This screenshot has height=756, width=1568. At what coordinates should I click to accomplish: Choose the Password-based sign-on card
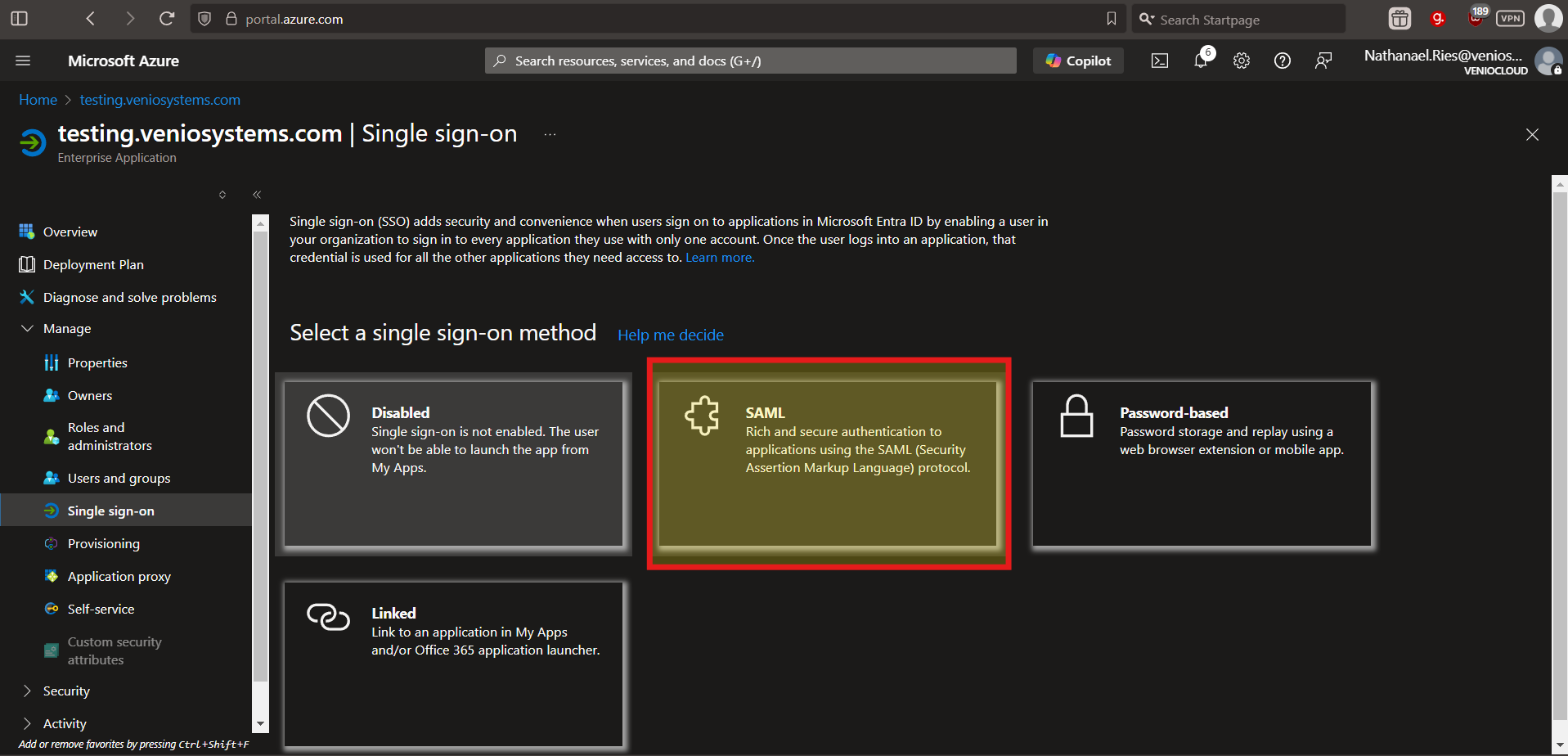click(1202, 464)
